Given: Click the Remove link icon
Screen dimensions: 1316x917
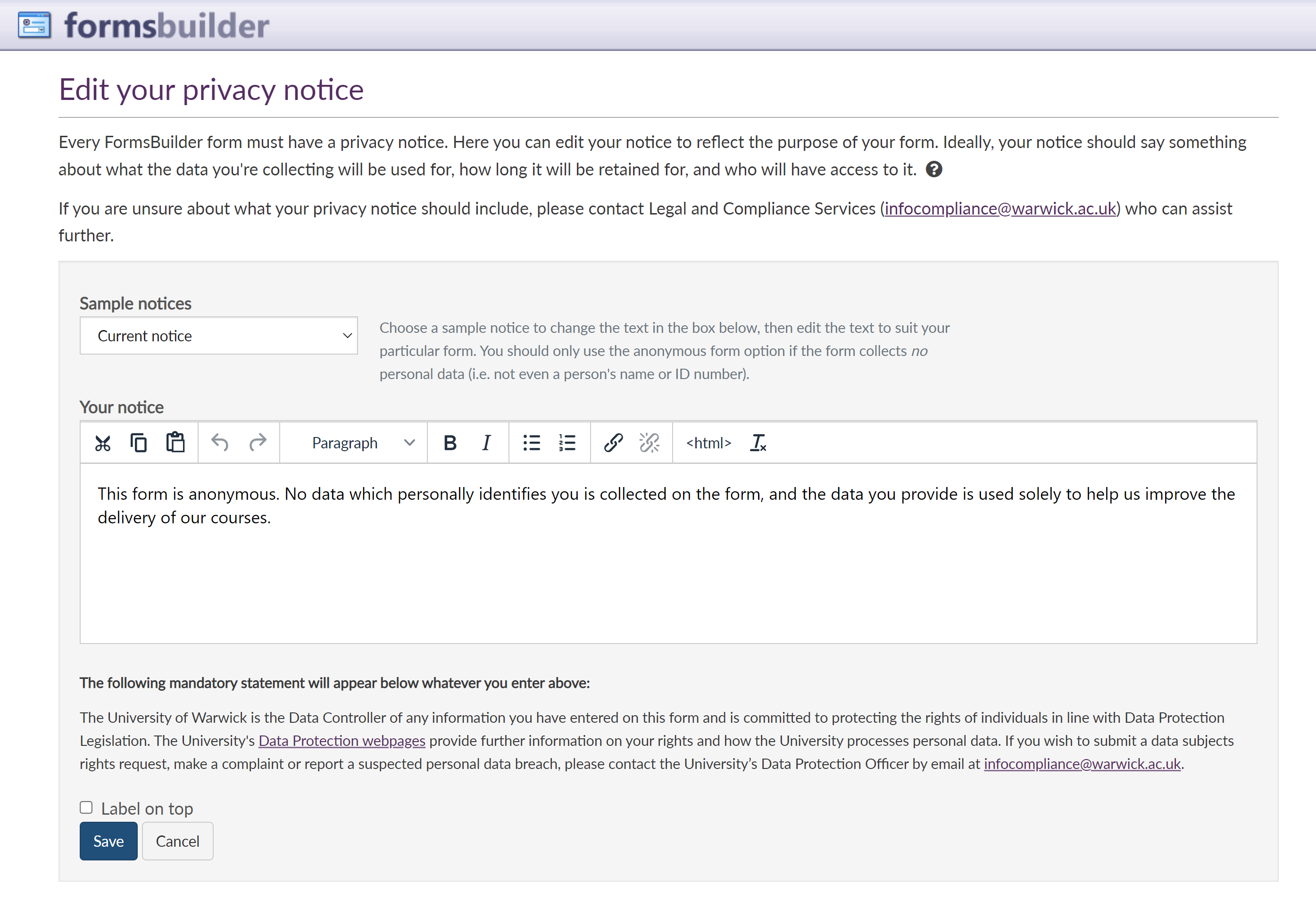Looking at the screenshot, I should pyautogui.click(x=650, y=443).
